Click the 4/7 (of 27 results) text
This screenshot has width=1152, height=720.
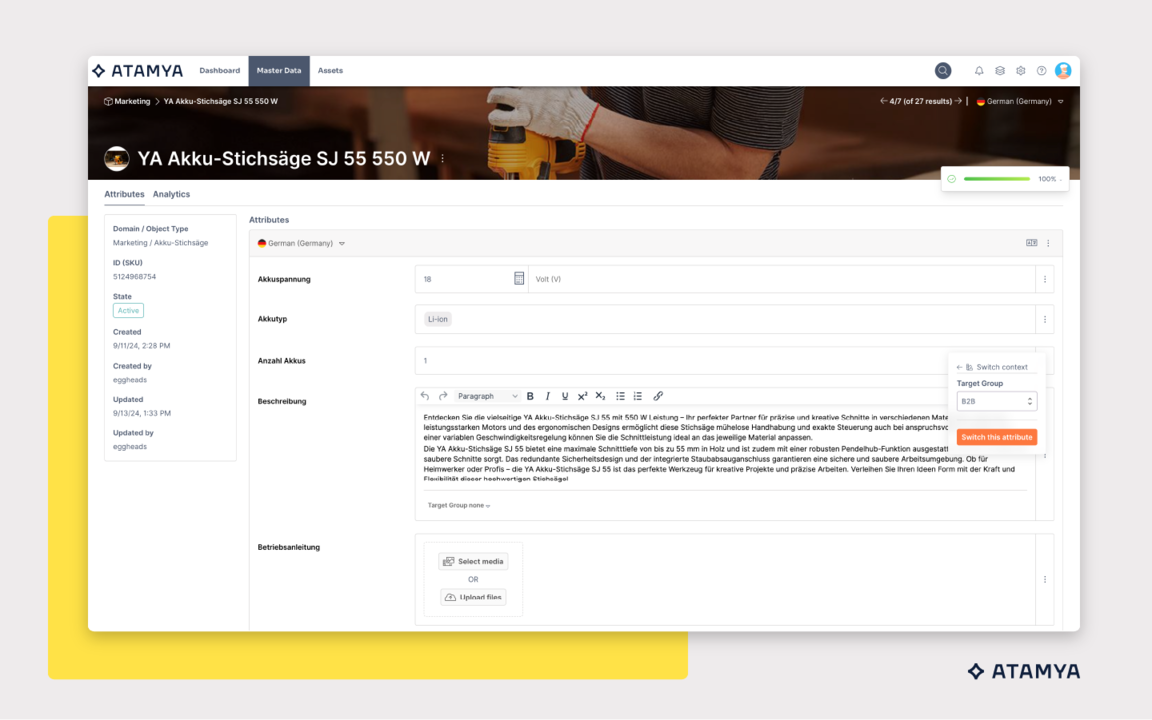[921, 101]
